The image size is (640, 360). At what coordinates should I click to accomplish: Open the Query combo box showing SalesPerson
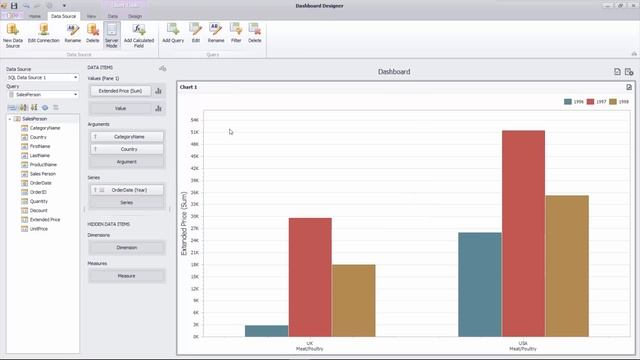42,94
